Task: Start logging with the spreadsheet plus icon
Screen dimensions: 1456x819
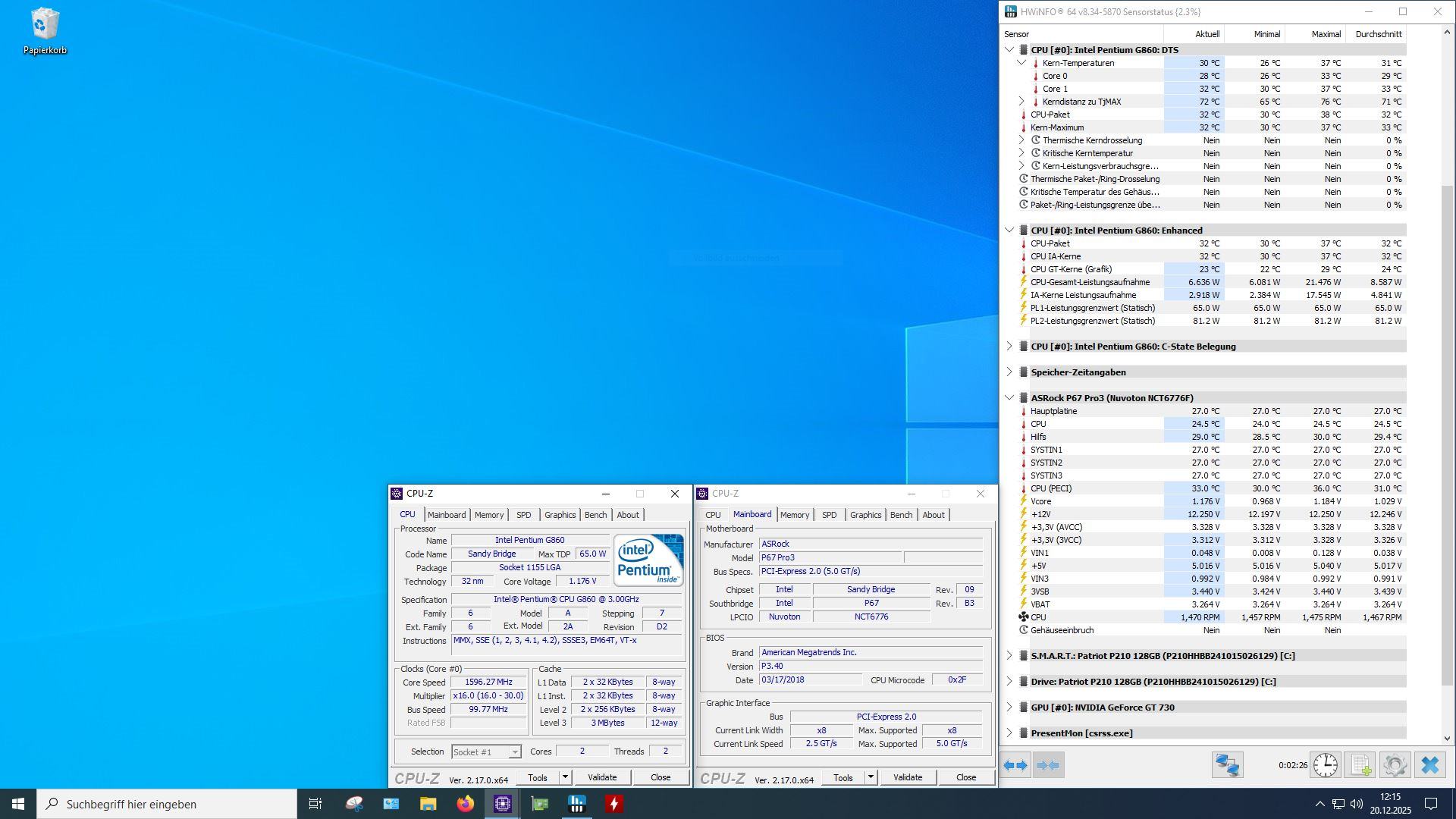Action: click(1360, 765)
